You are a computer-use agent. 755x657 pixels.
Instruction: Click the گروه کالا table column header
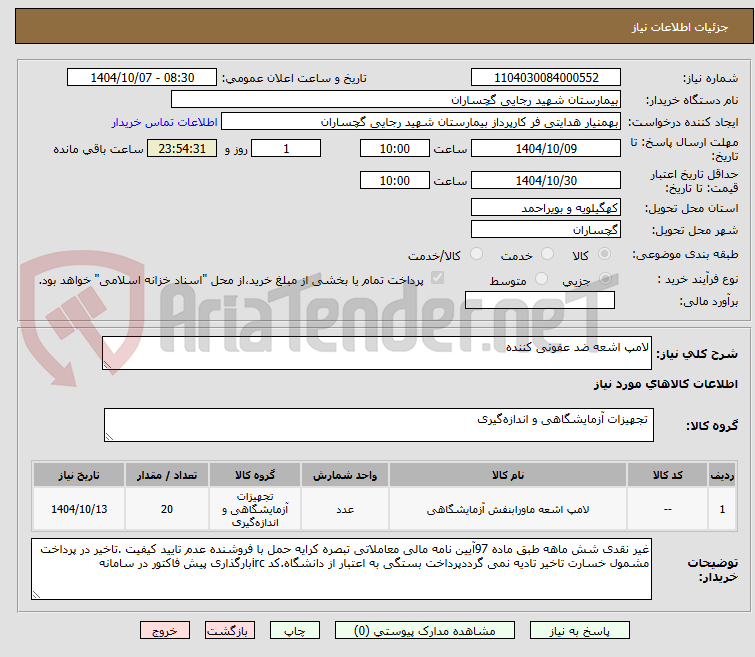point(255,475)
